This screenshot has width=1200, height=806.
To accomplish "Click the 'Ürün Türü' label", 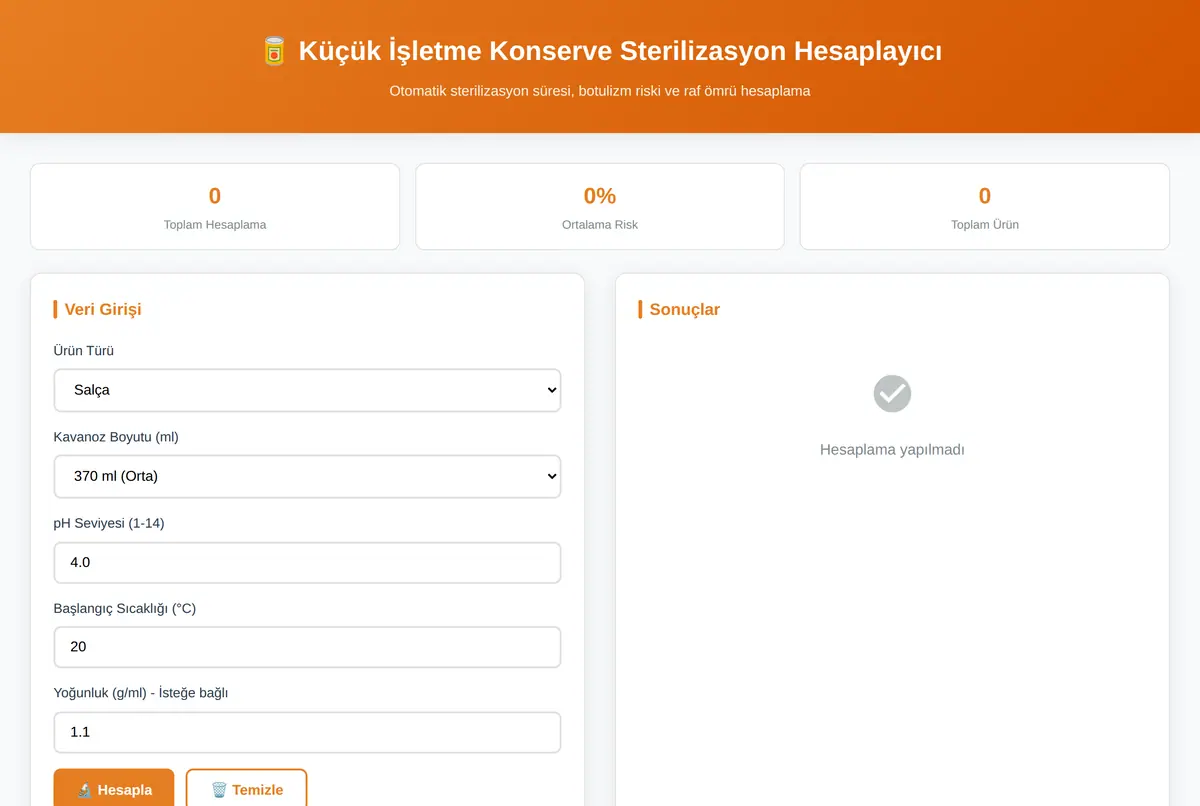I will 84,351.
